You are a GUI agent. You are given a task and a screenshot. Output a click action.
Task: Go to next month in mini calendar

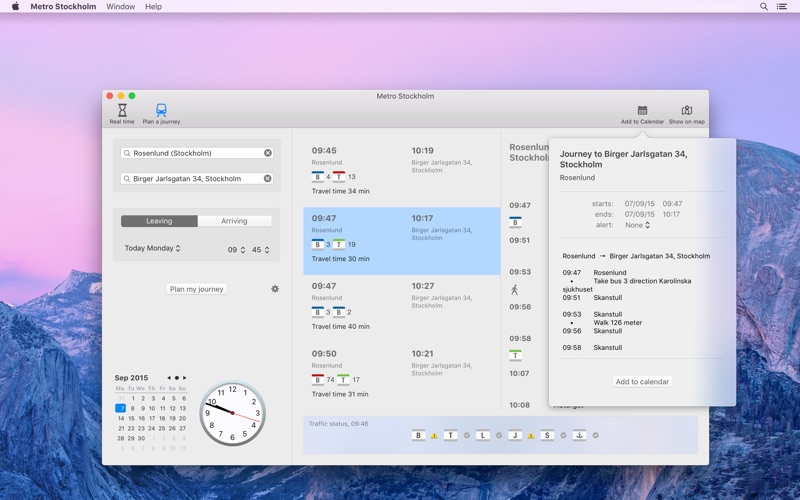click(x=185, y=378)
